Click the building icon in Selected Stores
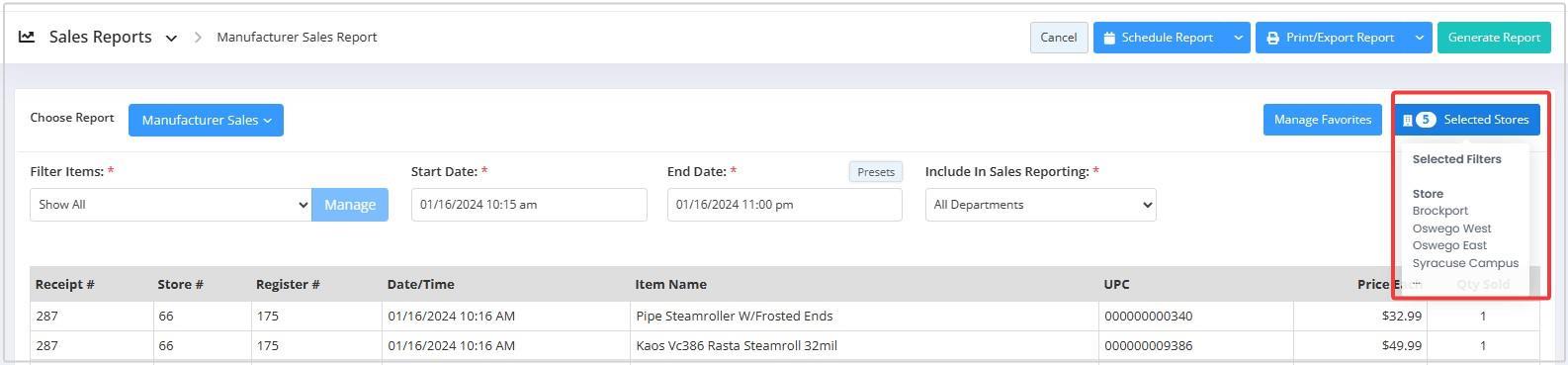This screenshot has height=365, width=1568. pos(1408,120)
